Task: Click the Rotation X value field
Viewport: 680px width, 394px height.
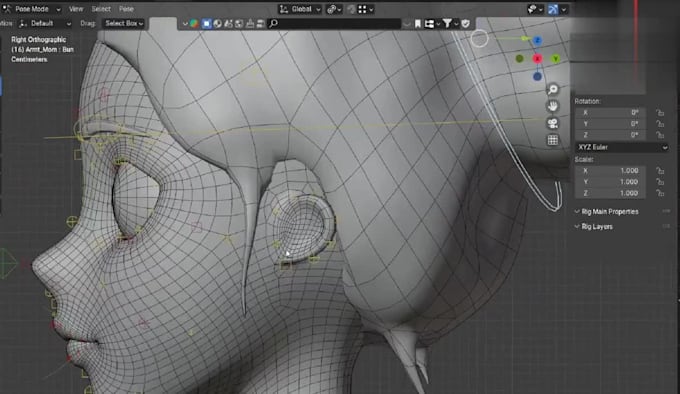Action: pyautogui.click(x=611, y=113)
